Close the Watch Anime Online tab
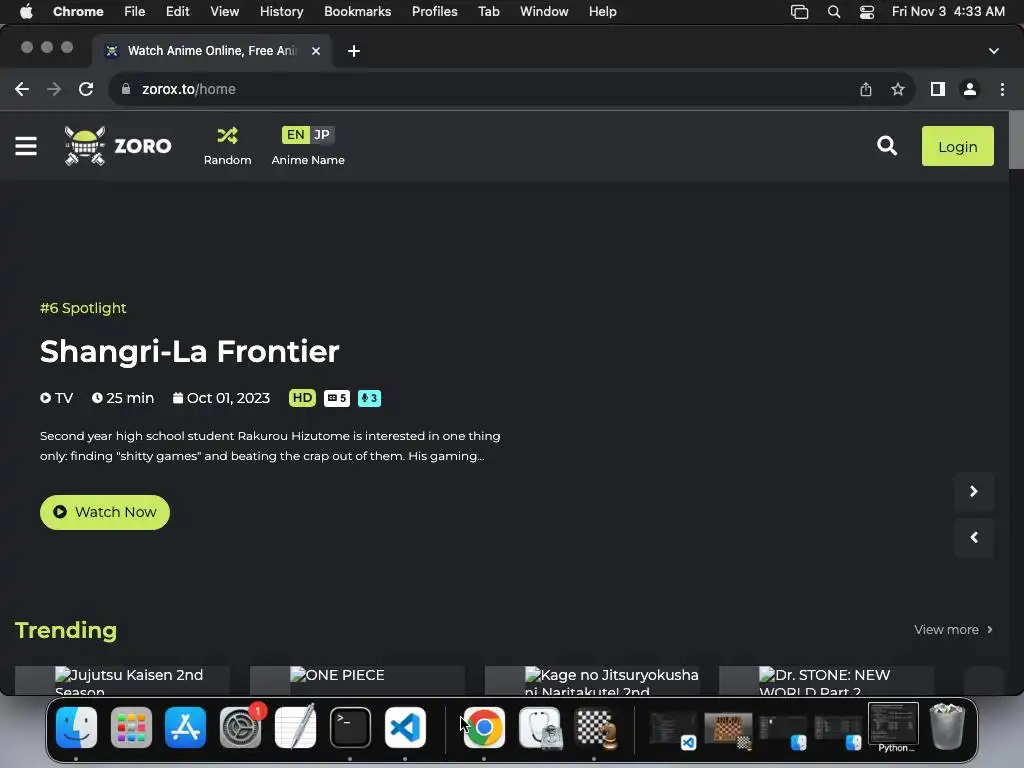 point(315,51)
